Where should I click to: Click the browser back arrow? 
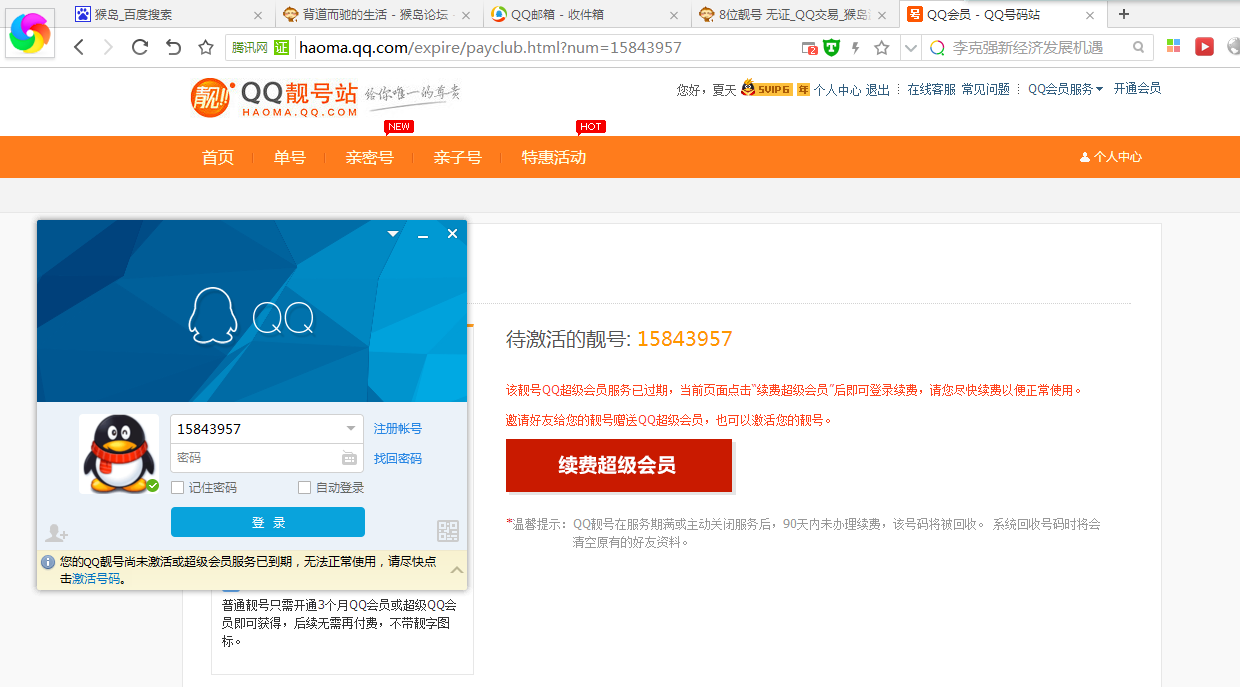[79, 47]
